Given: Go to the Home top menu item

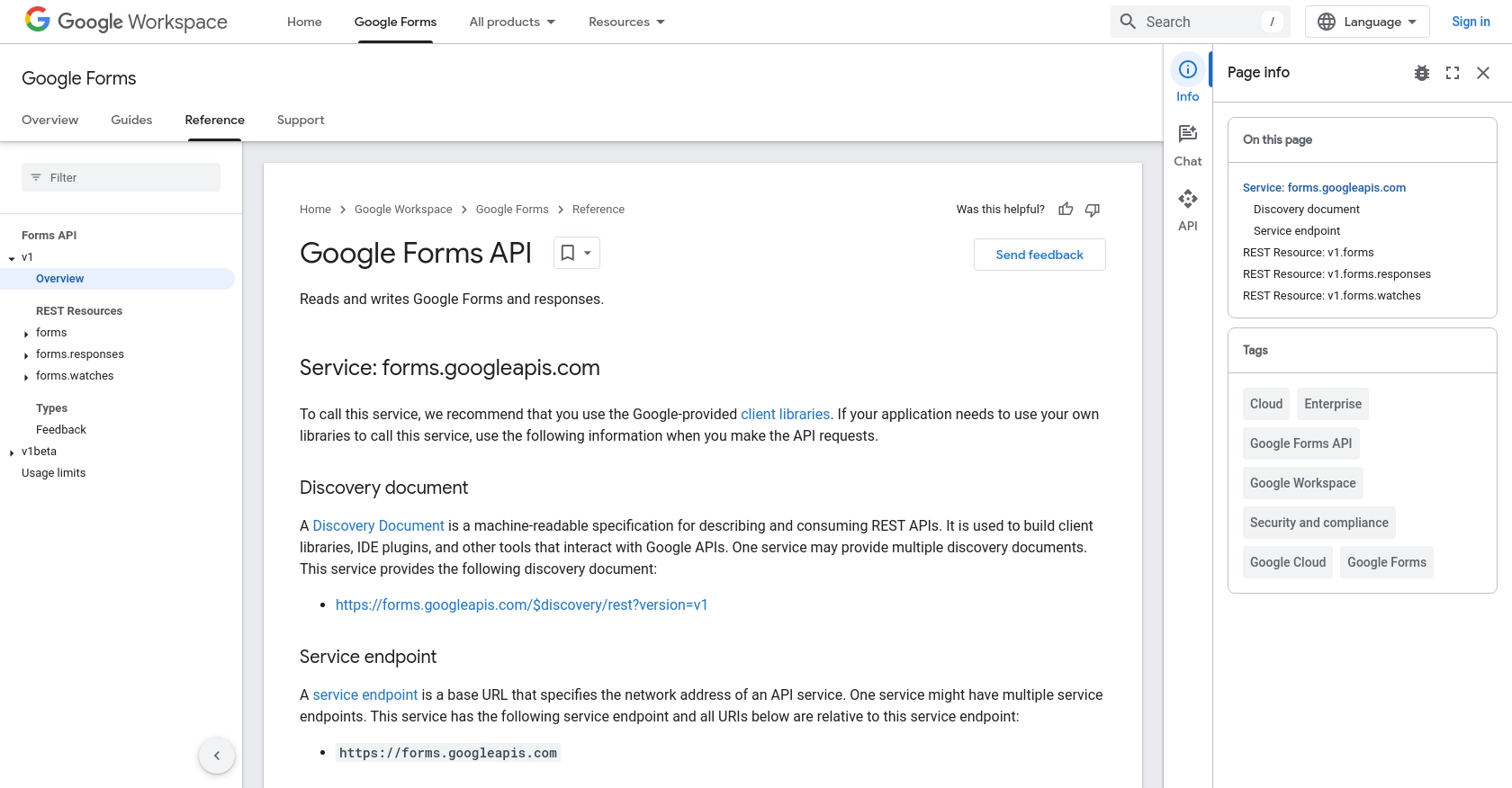Looking at the screenshot, I should (304, 22).
